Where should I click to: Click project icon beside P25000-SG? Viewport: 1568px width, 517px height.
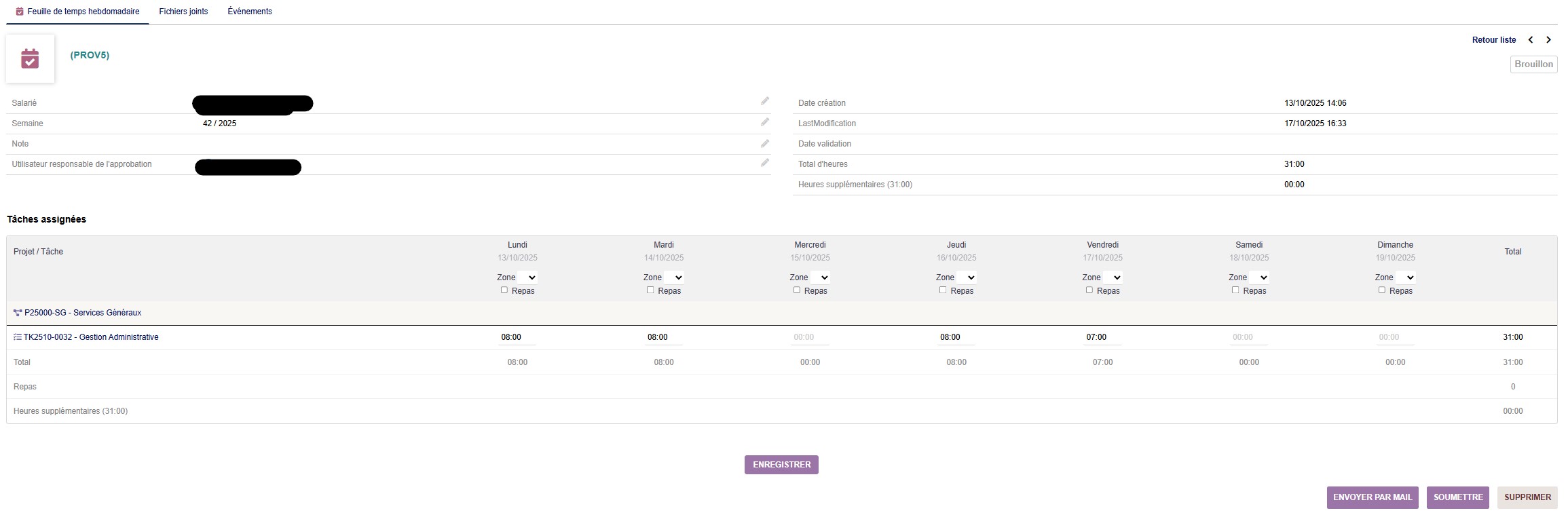tap(18, 313)
